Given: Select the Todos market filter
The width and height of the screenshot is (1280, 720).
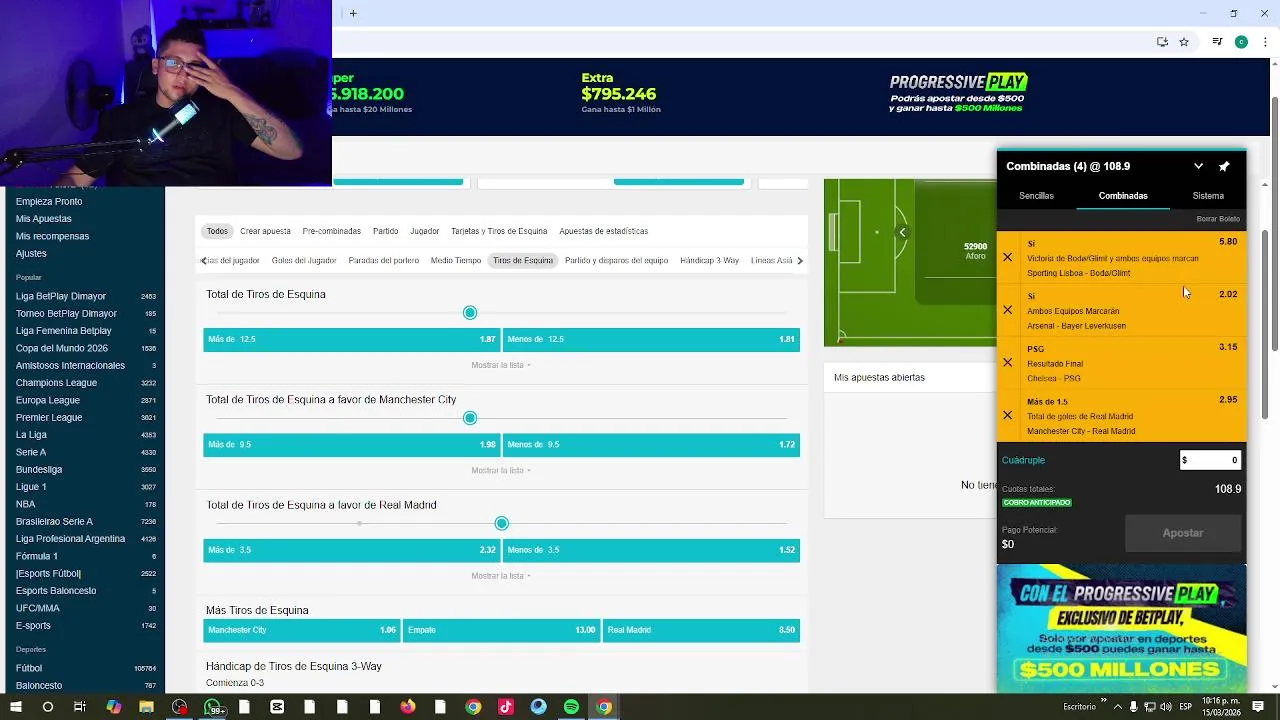Looking at the screenshot, I should pos(217,231).
